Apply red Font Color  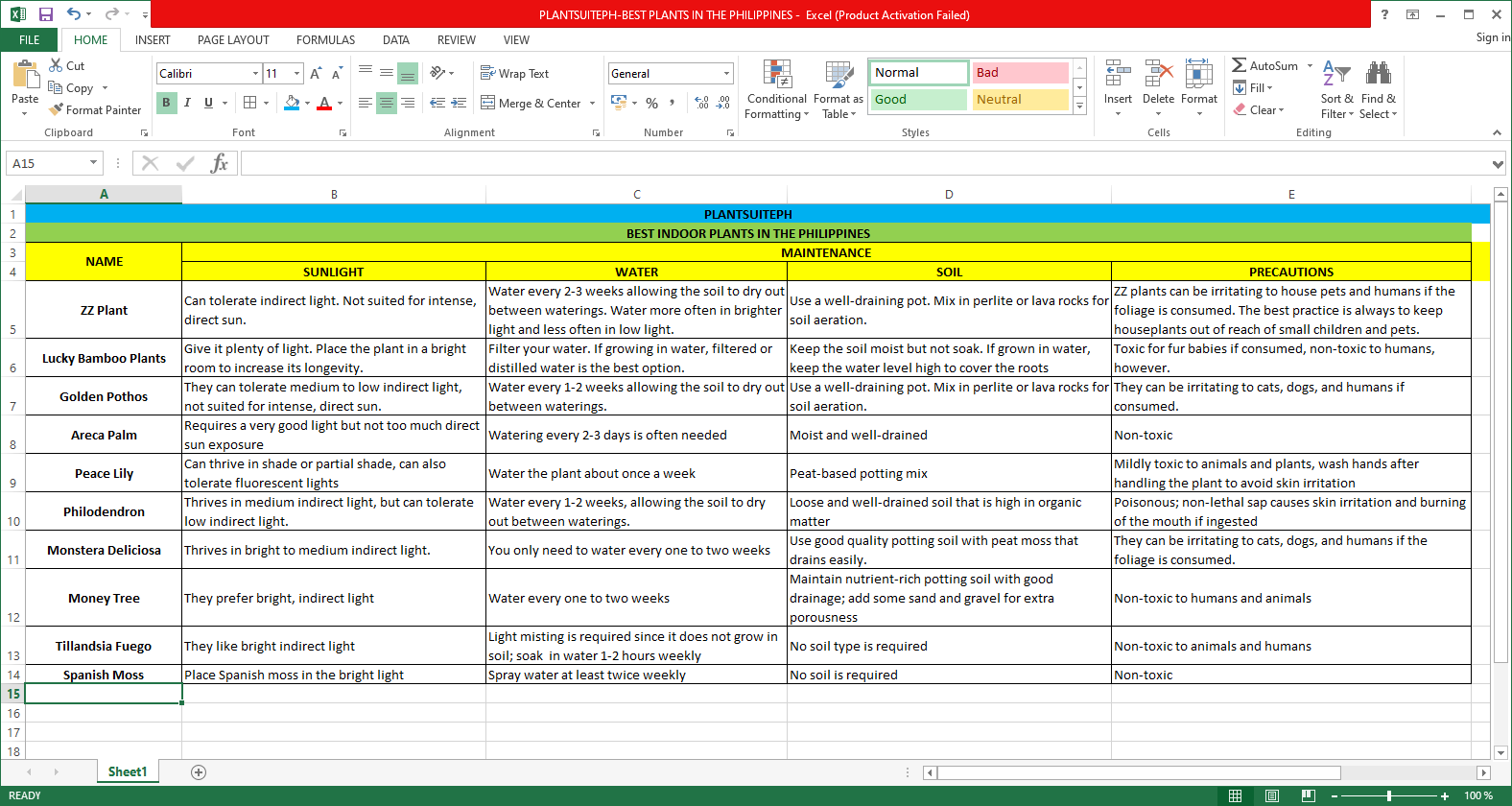324,103
